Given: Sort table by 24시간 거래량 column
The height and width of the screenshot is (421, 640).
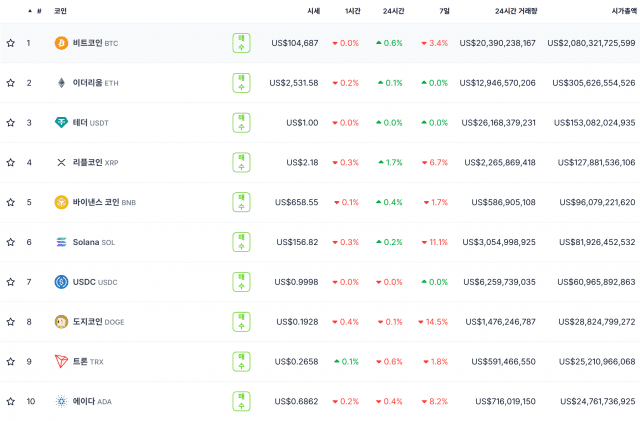Looking at the screenshot, I should click(515, 10).
